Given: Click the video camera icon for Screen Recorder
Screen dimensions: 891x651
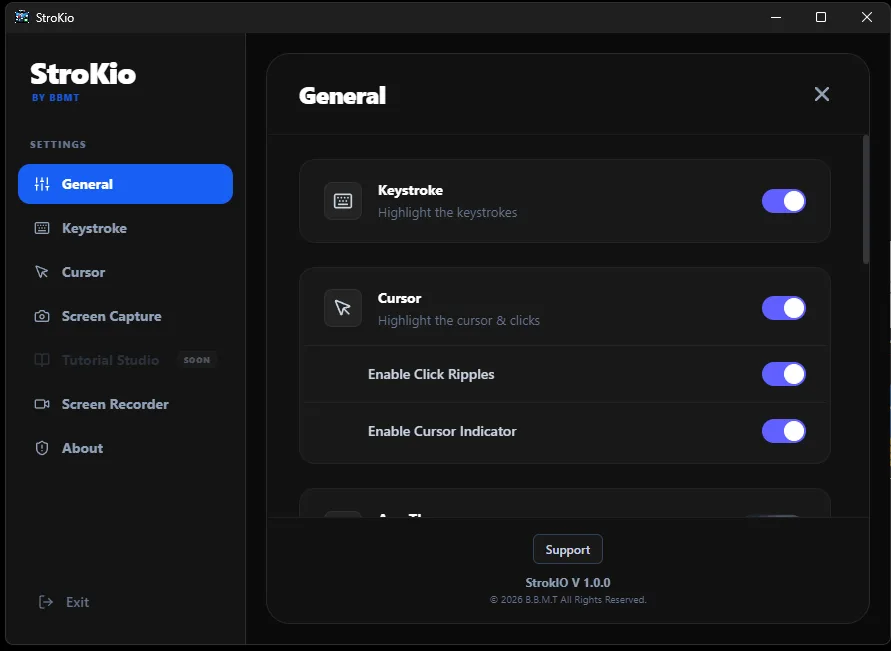Looking at the screenshot, I should click(42, 404).
